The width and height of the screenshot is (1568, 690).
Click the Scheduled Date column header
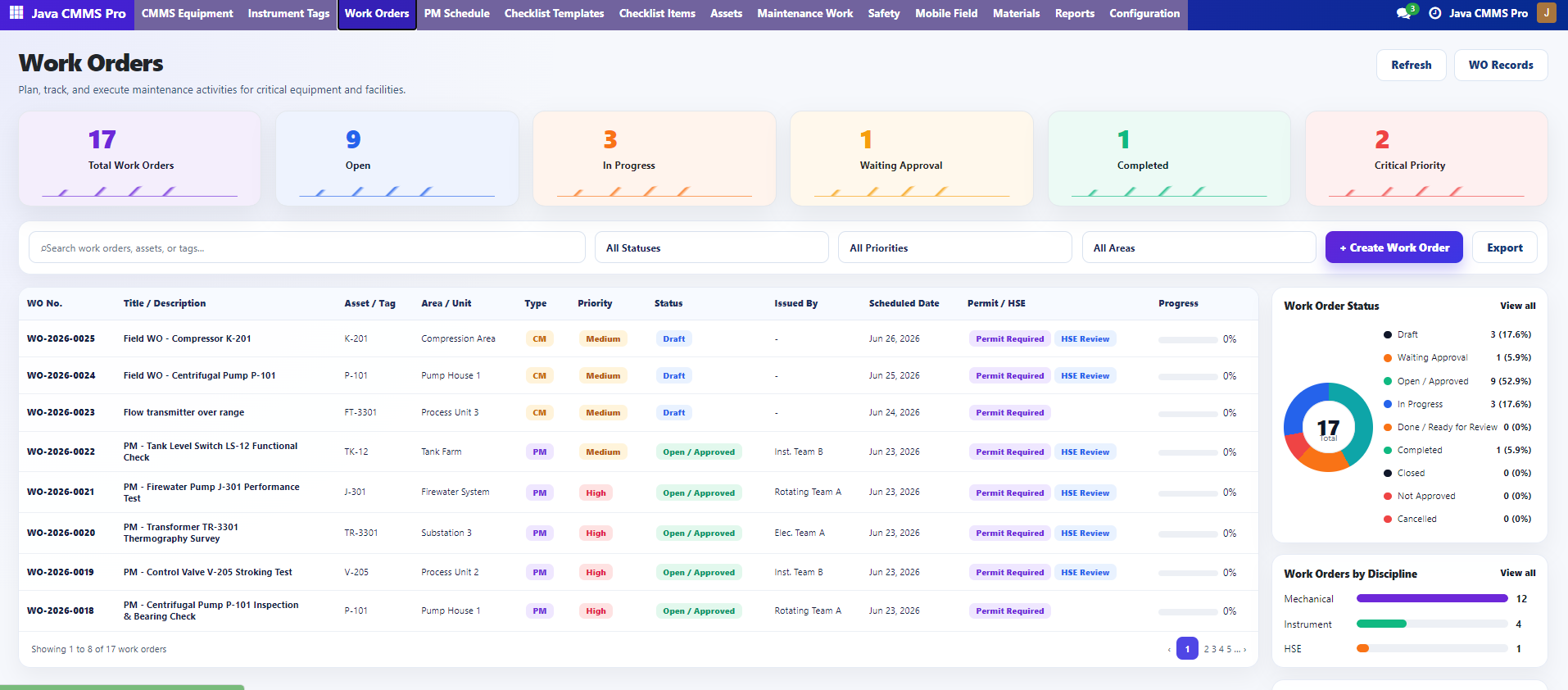904,303
